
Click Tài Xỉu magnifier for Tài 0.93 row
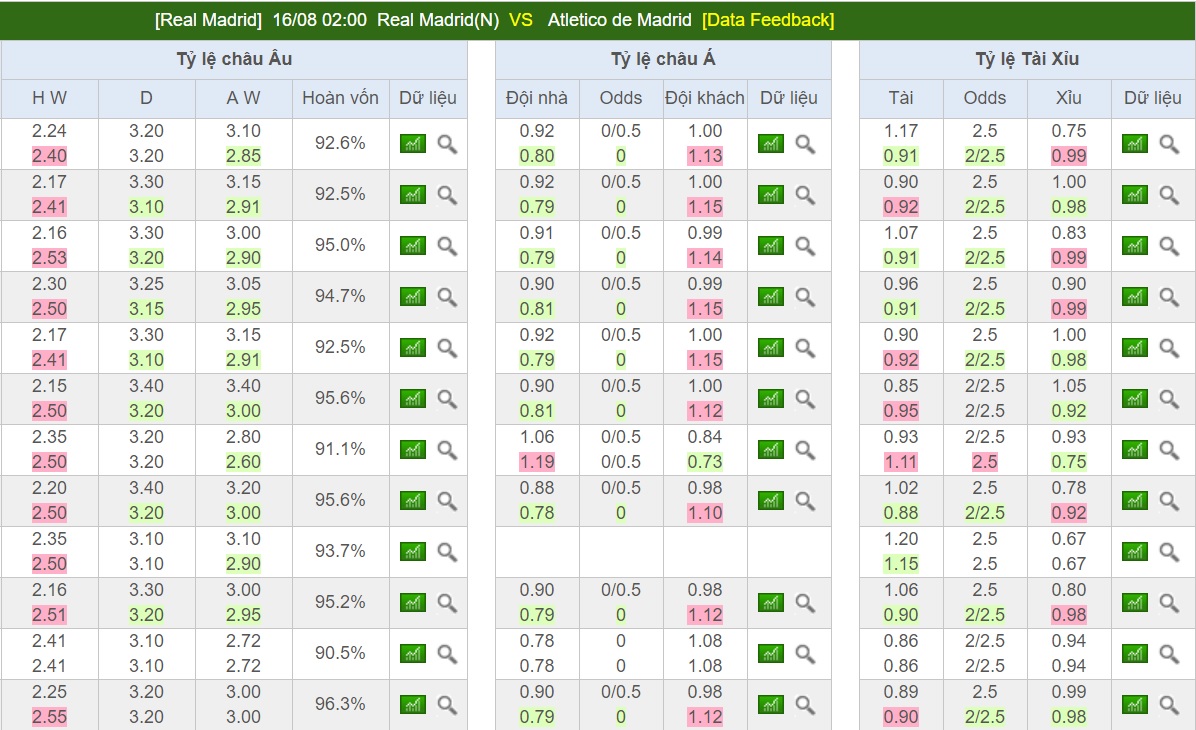(x=1169, y=449)
